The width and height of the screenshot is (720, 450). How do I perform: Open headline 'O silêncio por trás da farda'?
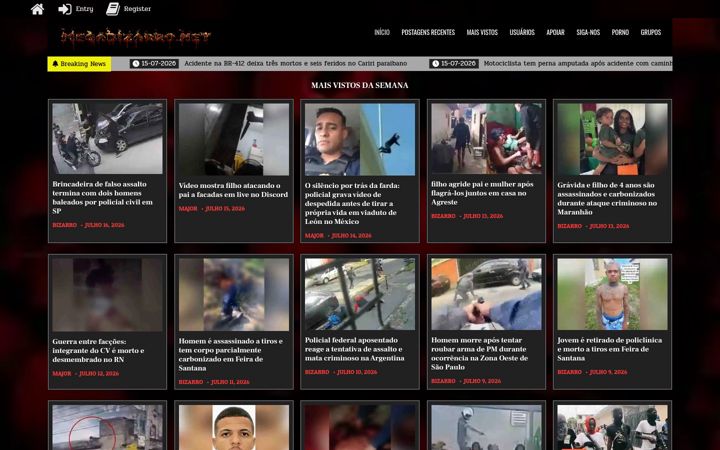(x=352, y=203)
